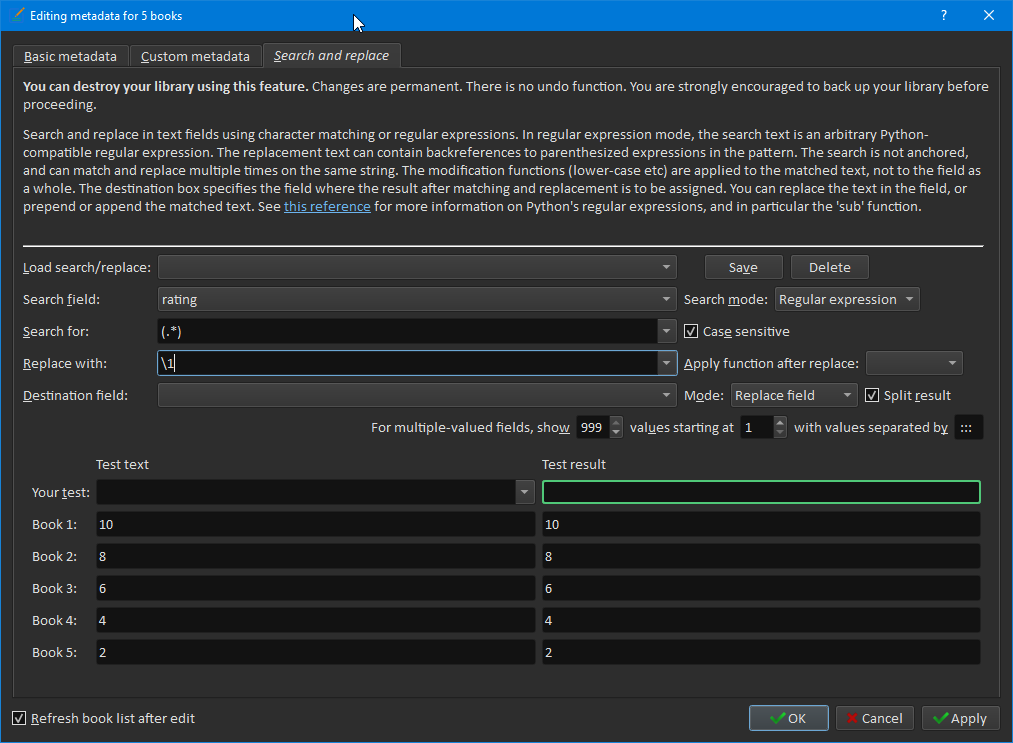Increase the values starting at spinner
The width and height of the screenshot is (1013, 743).
pyautogui.click(x=780, y=422)
